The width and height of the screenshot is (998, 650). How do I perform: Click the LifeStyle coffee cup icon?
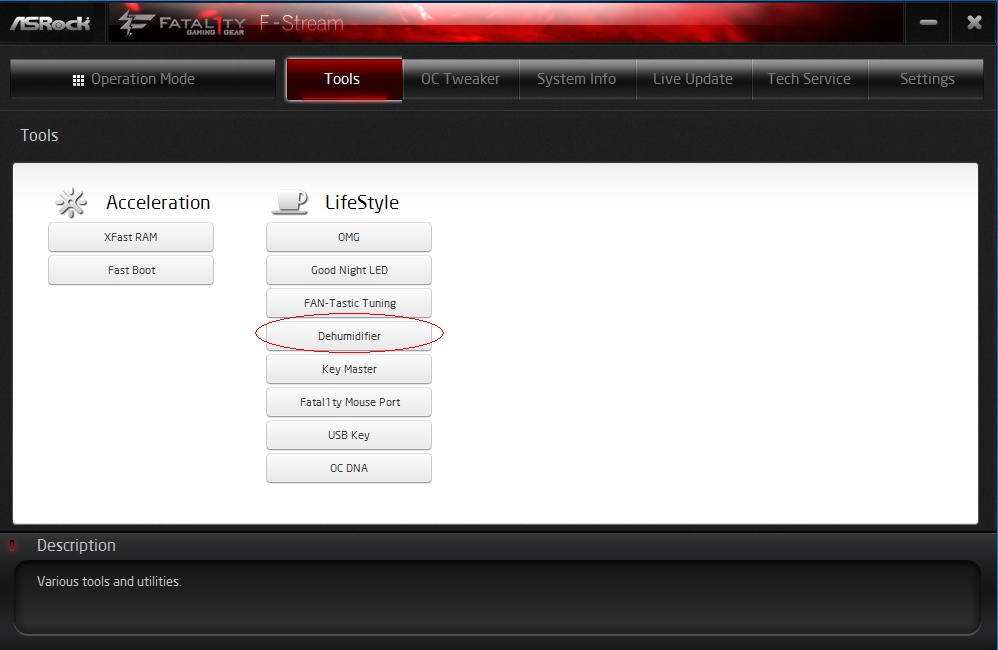(290, 202)
